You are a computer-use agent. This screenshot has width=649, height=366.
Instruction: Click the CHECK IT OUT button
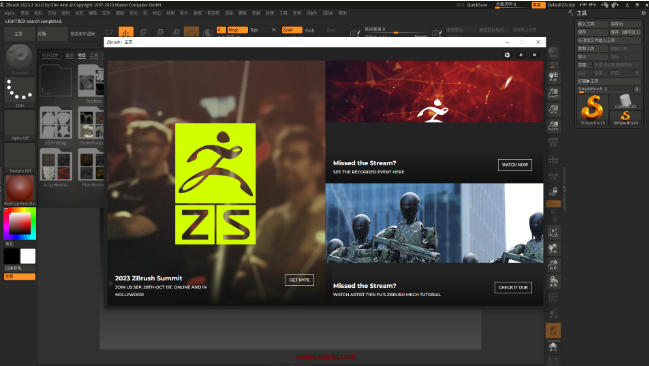513,287
